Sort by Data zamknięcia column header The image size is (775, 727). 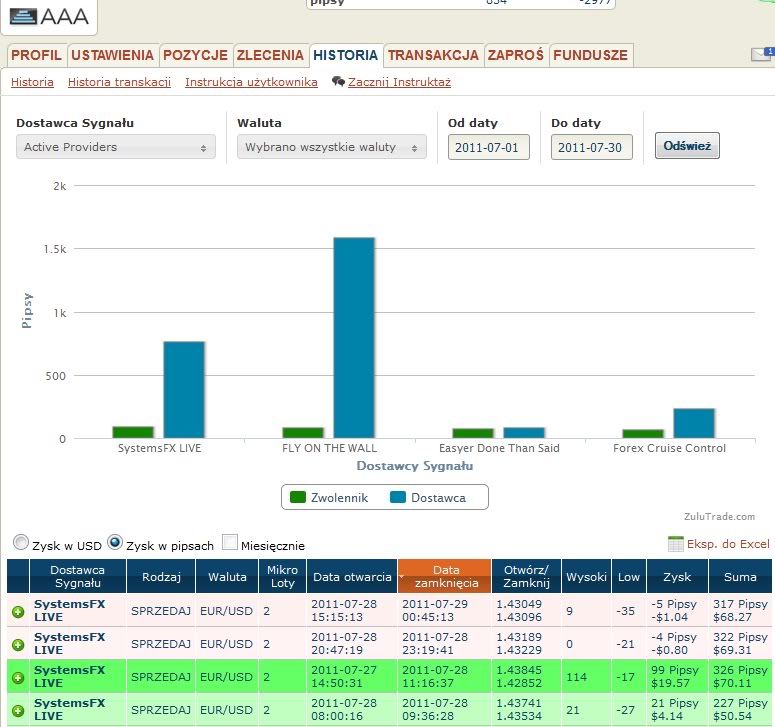pyautogui.click(x=446, y=576)
